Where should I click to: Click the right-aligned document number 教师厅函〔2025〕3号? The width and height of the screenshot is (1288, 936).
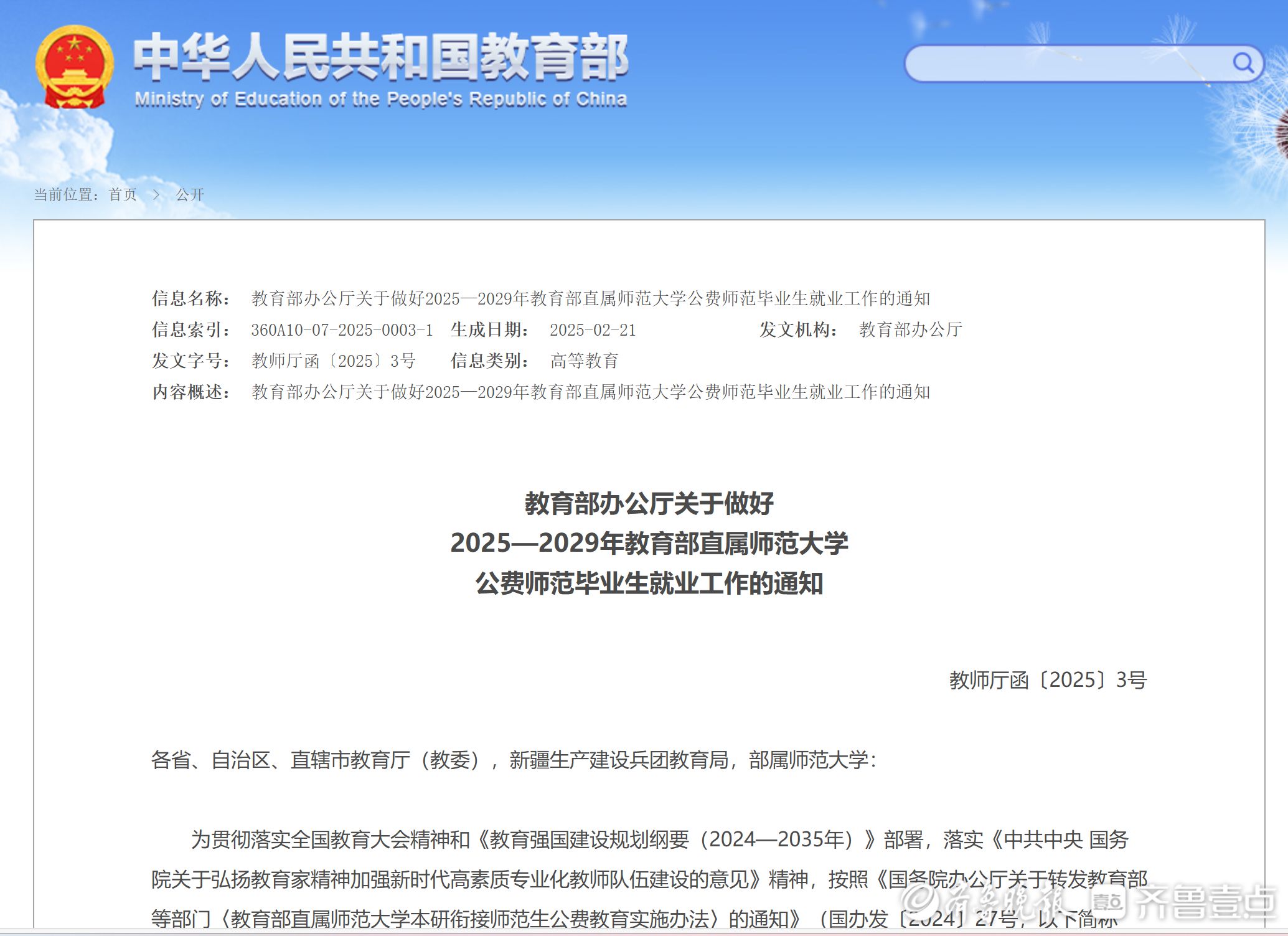(1047, 680)
